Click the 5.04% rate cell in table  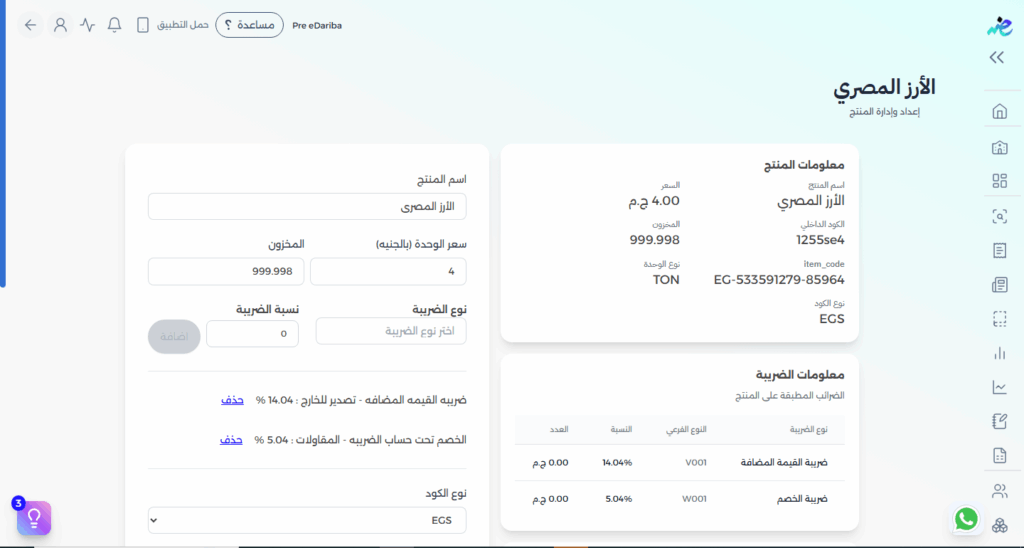tap(618, 498)
